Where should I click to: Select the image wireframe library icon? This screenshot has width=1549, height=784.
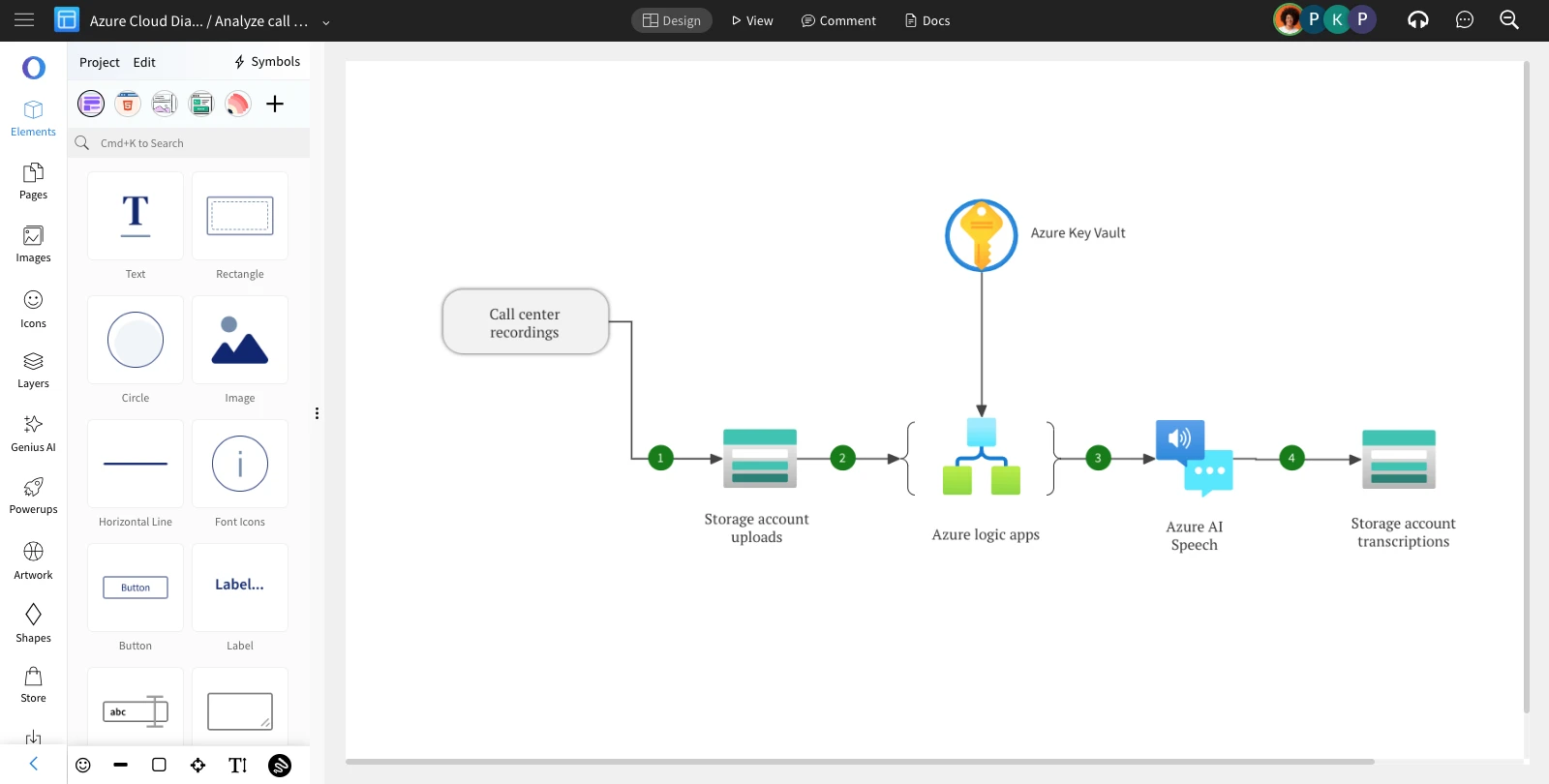(165, 104)
